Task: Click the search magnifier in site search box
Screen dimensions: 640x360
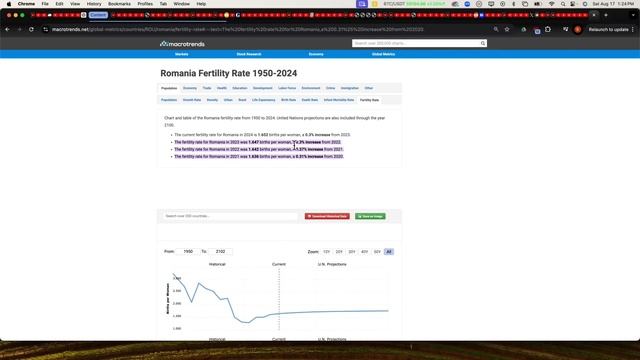Action: pos(482,43)
